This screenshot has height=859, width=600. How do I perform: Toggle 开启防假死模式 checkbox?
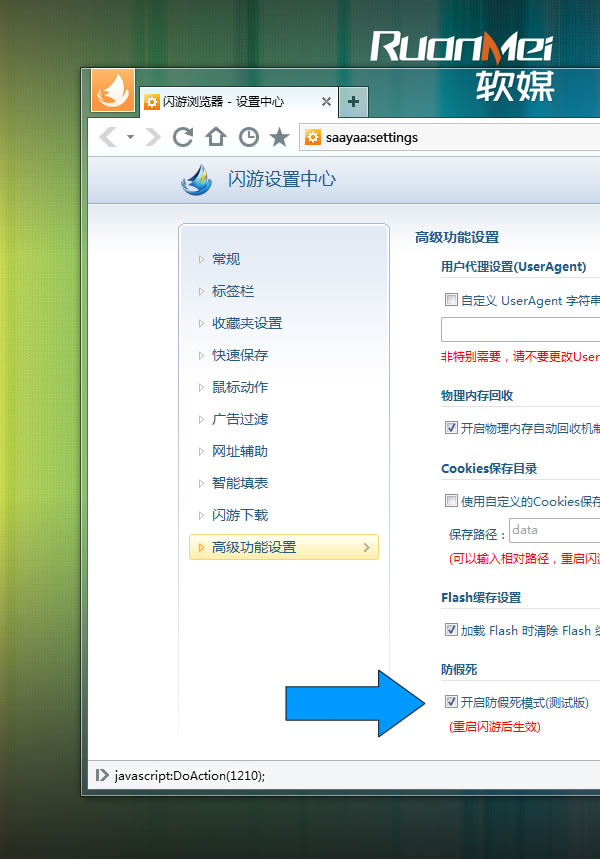pos(451,702)
